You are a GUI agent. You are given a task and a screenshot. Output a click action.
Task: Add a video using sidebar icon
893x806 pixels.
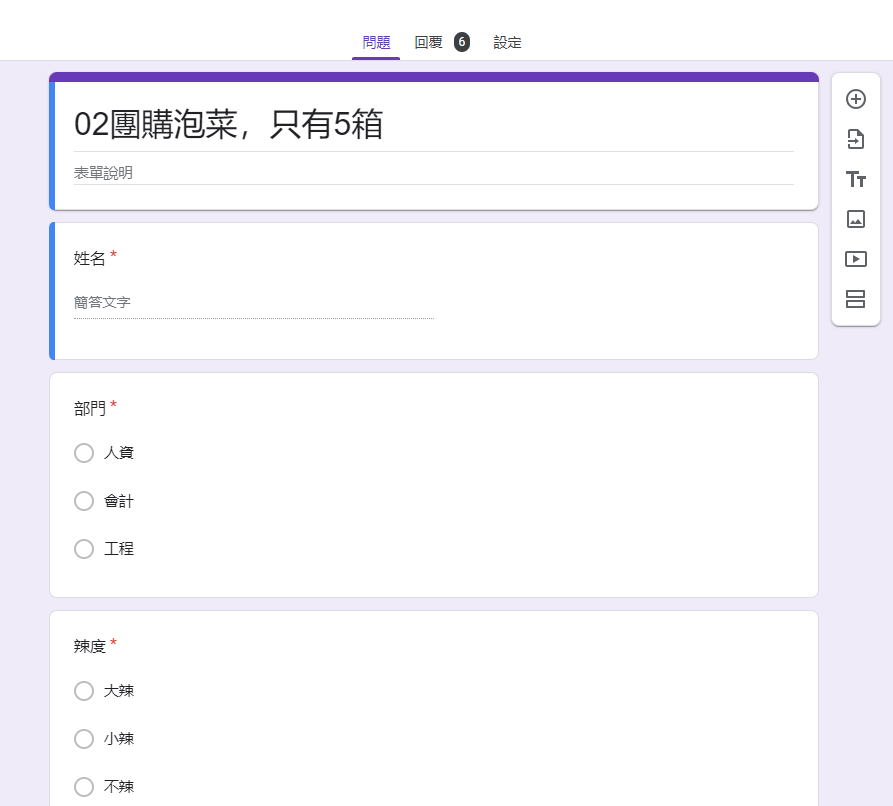[855, 259]
